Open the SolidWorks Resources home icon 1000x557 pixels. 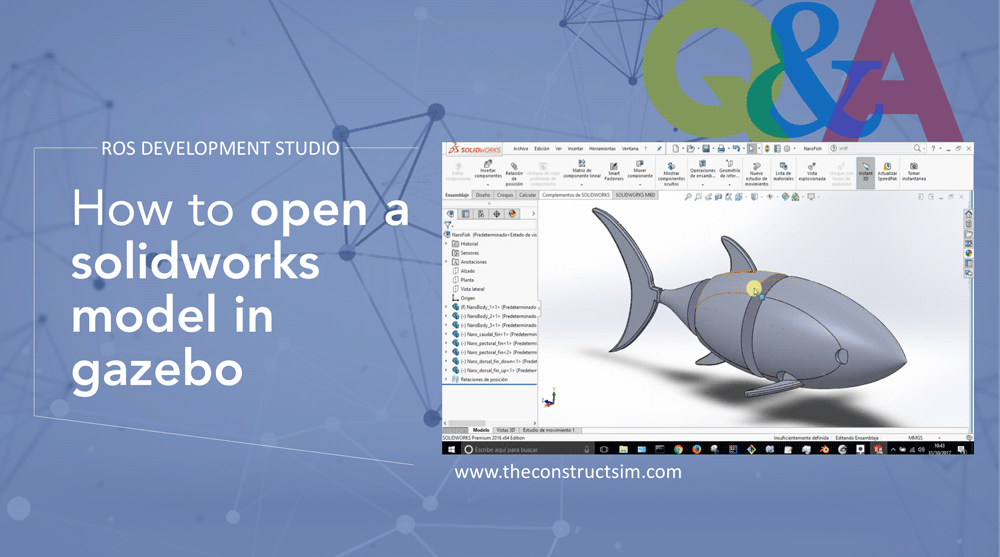click(x=968, y=214)
